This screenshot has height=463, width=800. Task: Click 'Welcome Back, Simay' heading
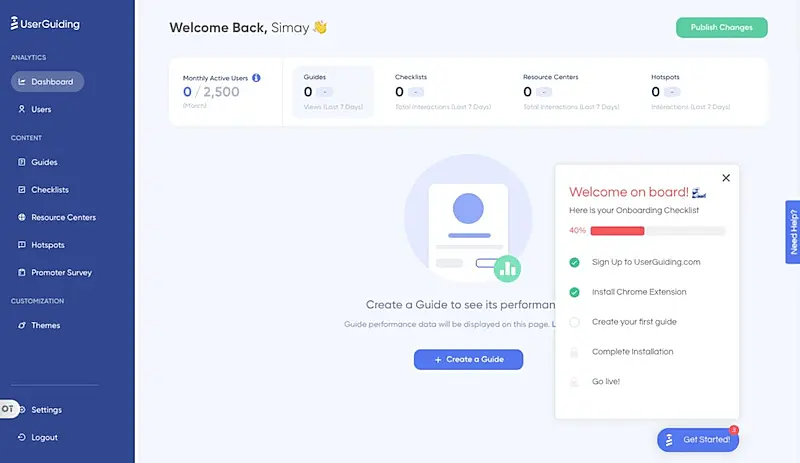248,28
